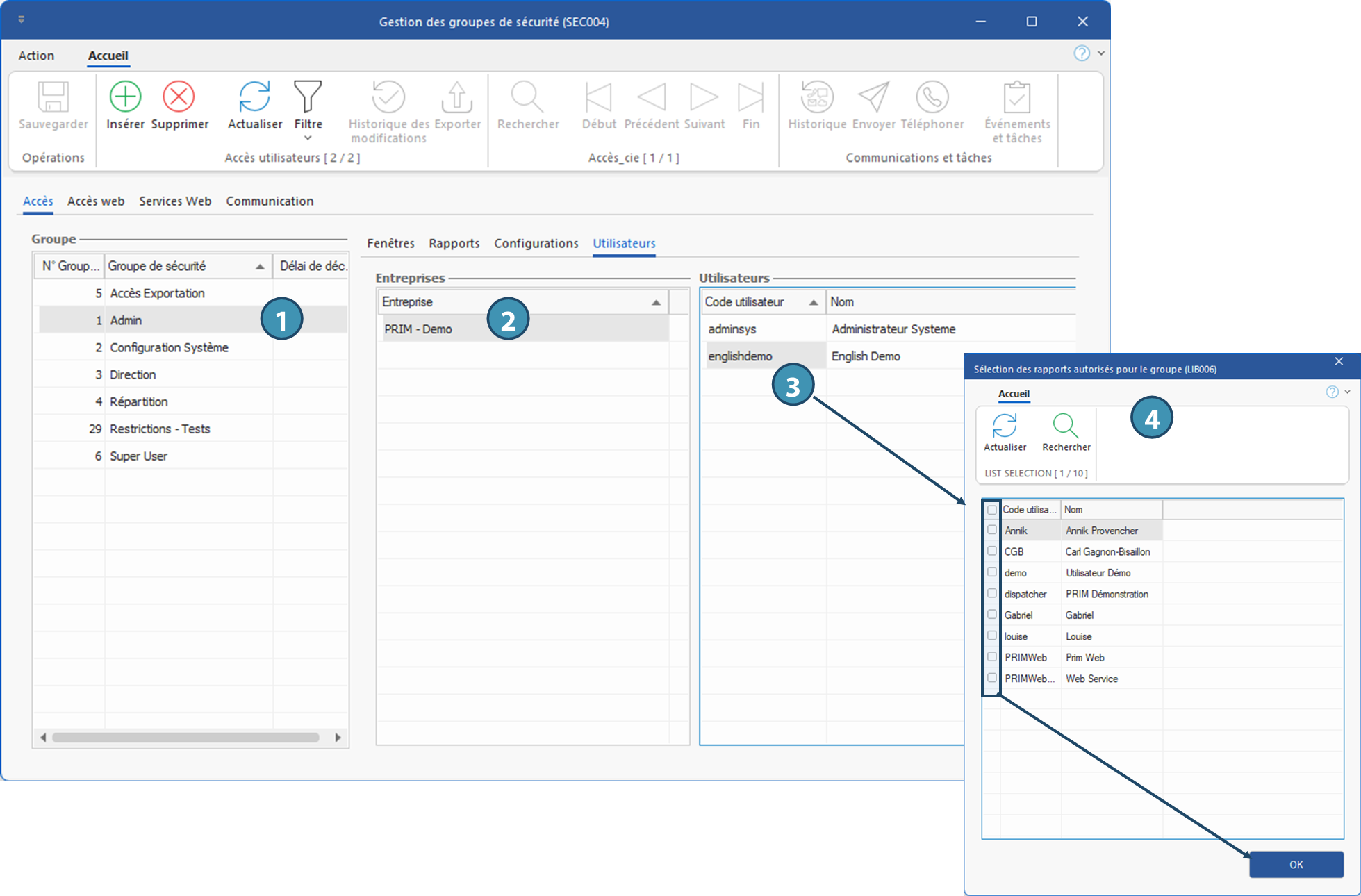Open the Accès web tab
This screenshot has width=1361, height=896.
[x=96, y=201]
